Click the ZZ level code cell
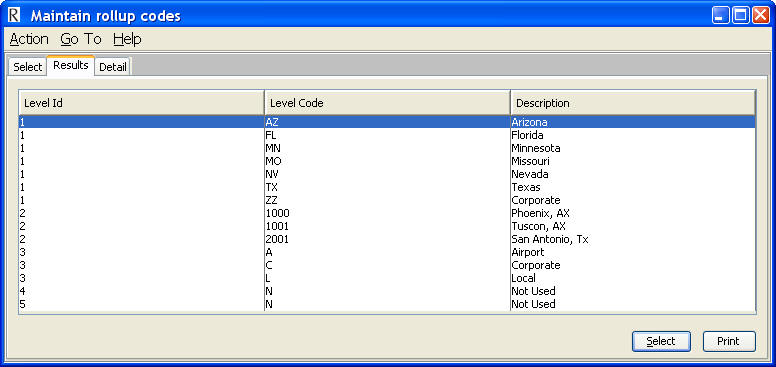Image resolution: width=776 pixels, height=367 pixels. [388, 200]
